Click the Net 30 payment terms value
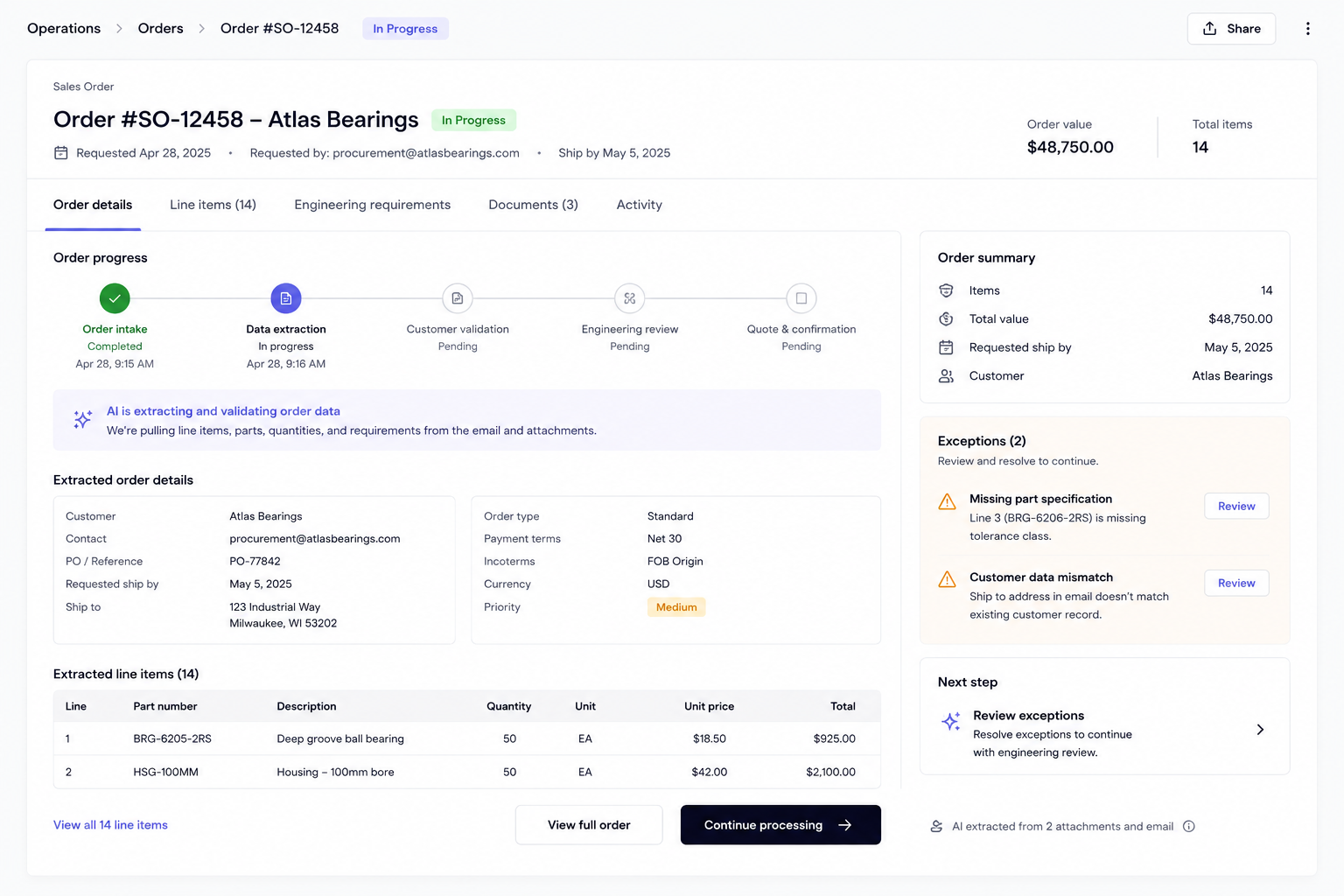This screenshot has height=896, width=1344. click(x=664, y=539)
